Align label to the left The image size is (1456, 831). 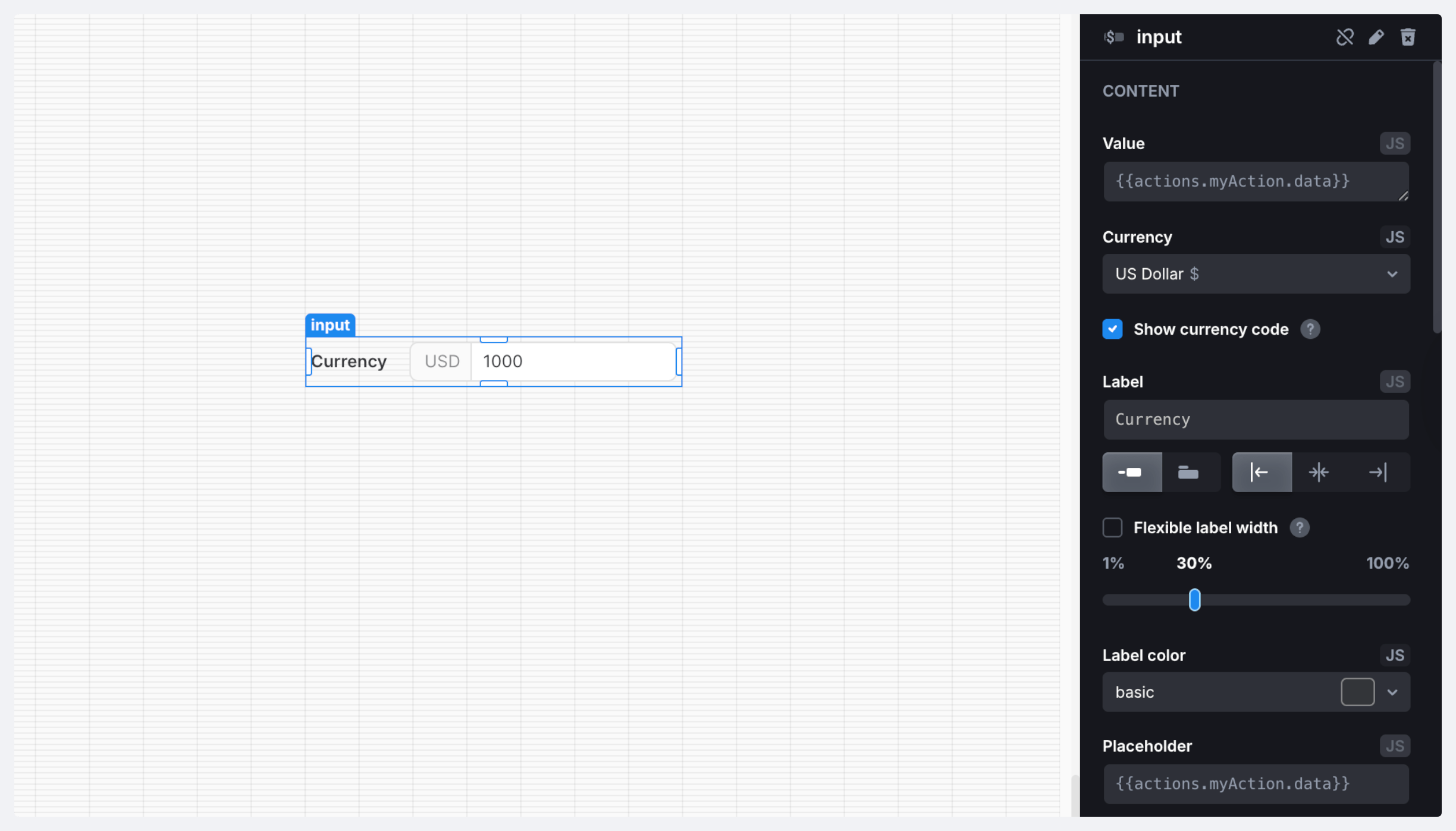[x=1261, y=473]
